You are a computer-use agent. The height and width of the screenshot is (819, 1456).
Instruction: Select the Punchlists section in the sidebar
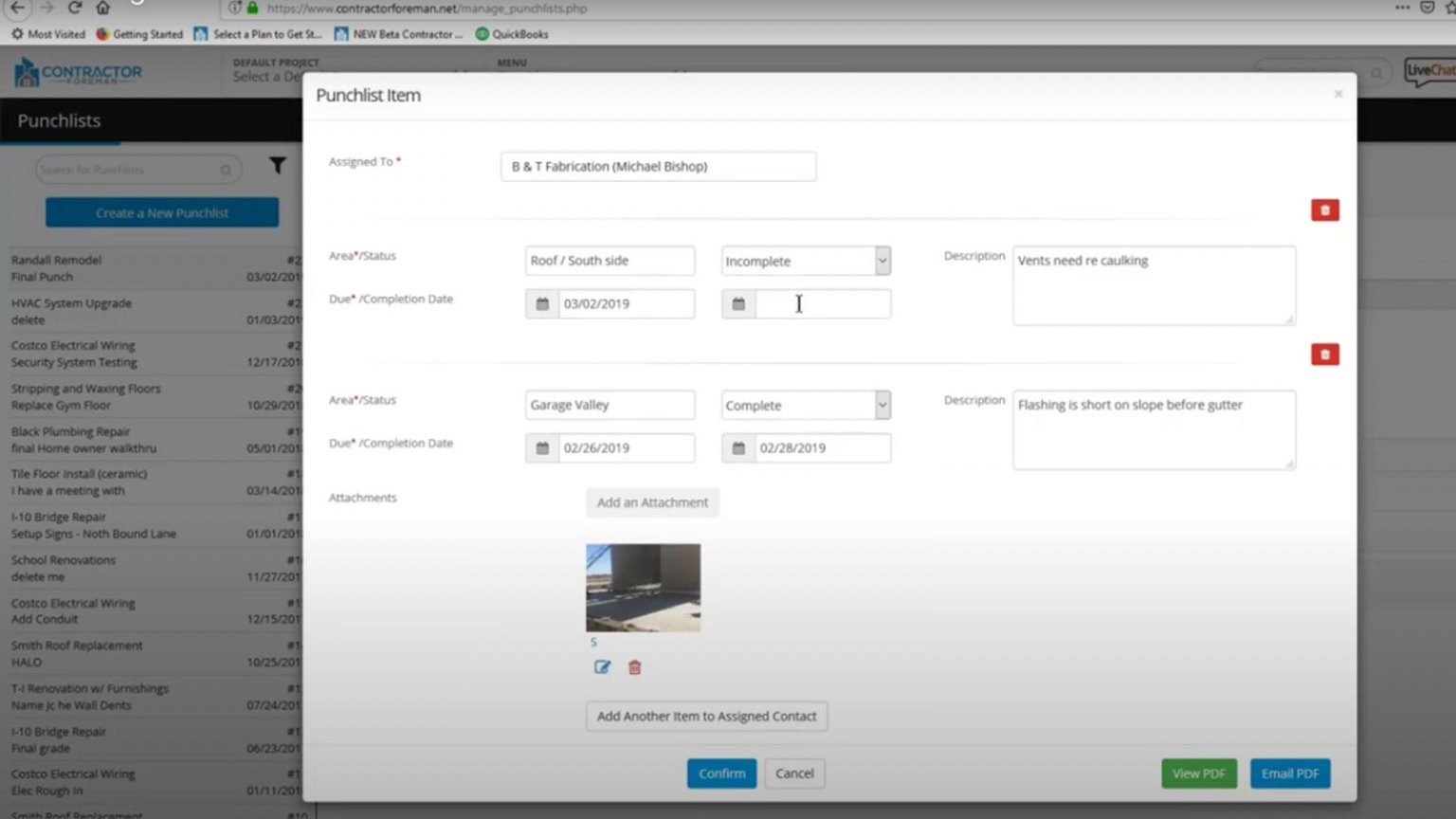(59, 120)
